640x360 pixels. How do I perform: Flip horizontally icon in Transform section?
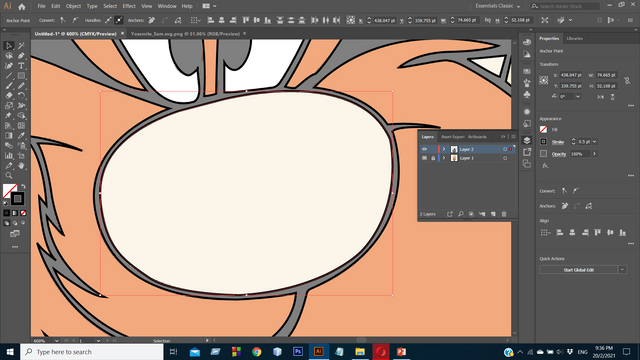600,97
